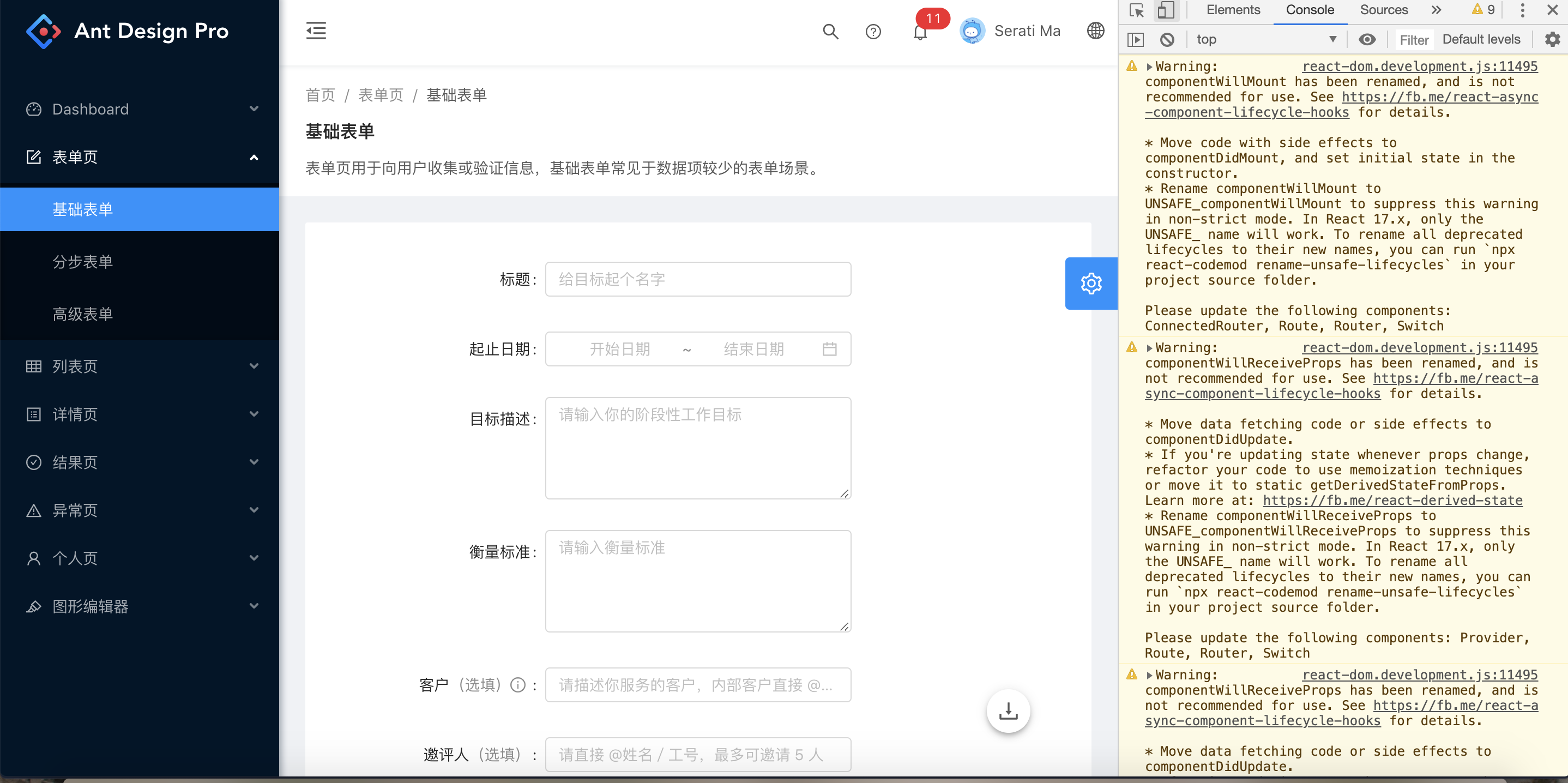The width and height of the screenshot is (1568, 783).
Task: Collapse the sidebar using the hamburger icon
Action: [x=316, y=31]
